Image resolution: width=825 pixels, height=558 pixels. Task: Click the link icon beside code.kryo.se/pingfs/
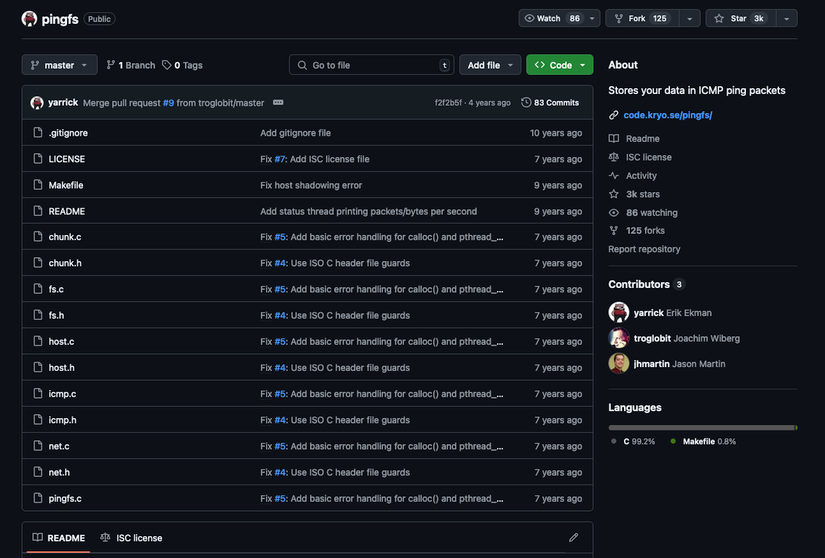[613, 115]
